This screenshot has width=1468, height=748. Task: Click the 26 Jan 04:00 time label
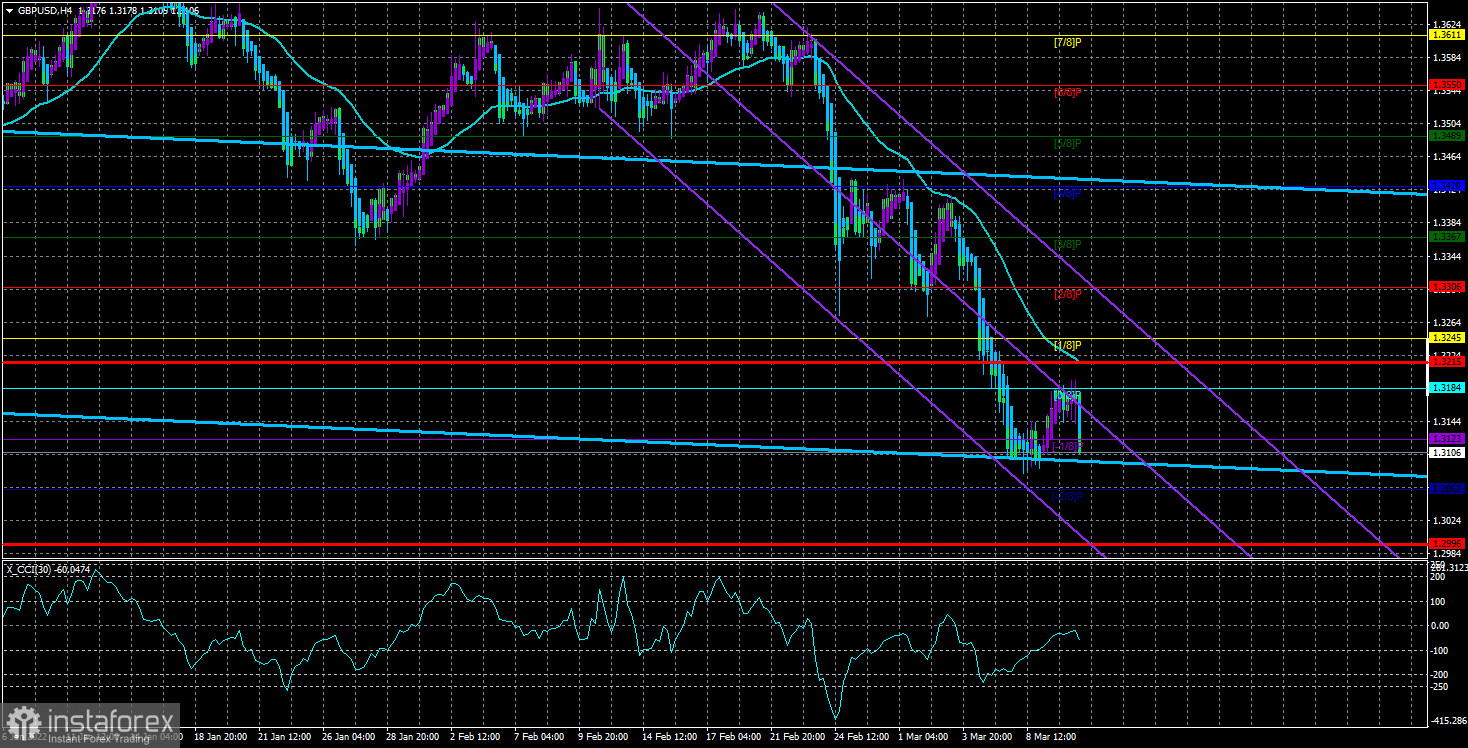348,737
